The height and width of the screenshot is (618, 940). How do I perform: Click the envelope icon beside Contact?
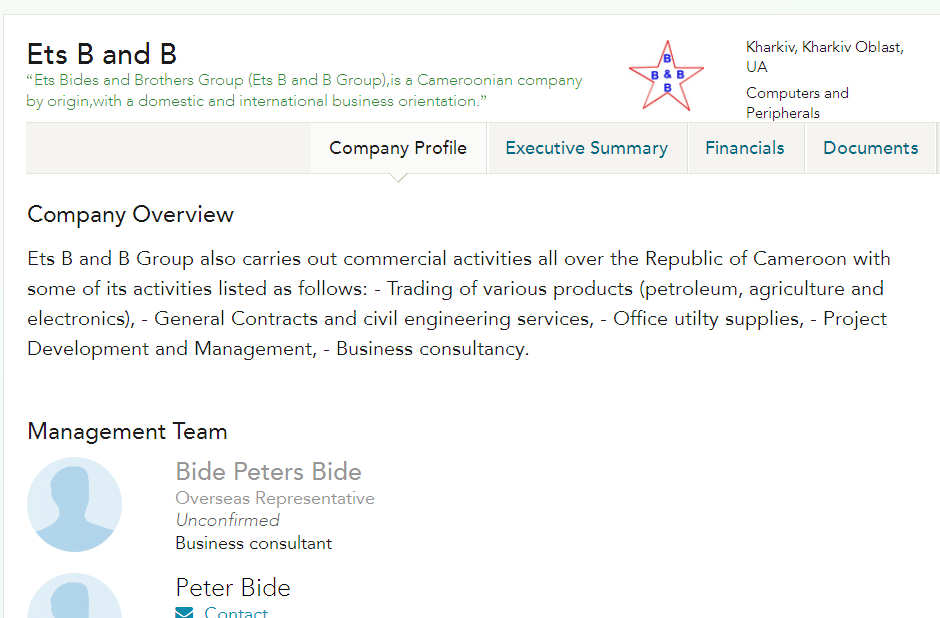[184, 612]
